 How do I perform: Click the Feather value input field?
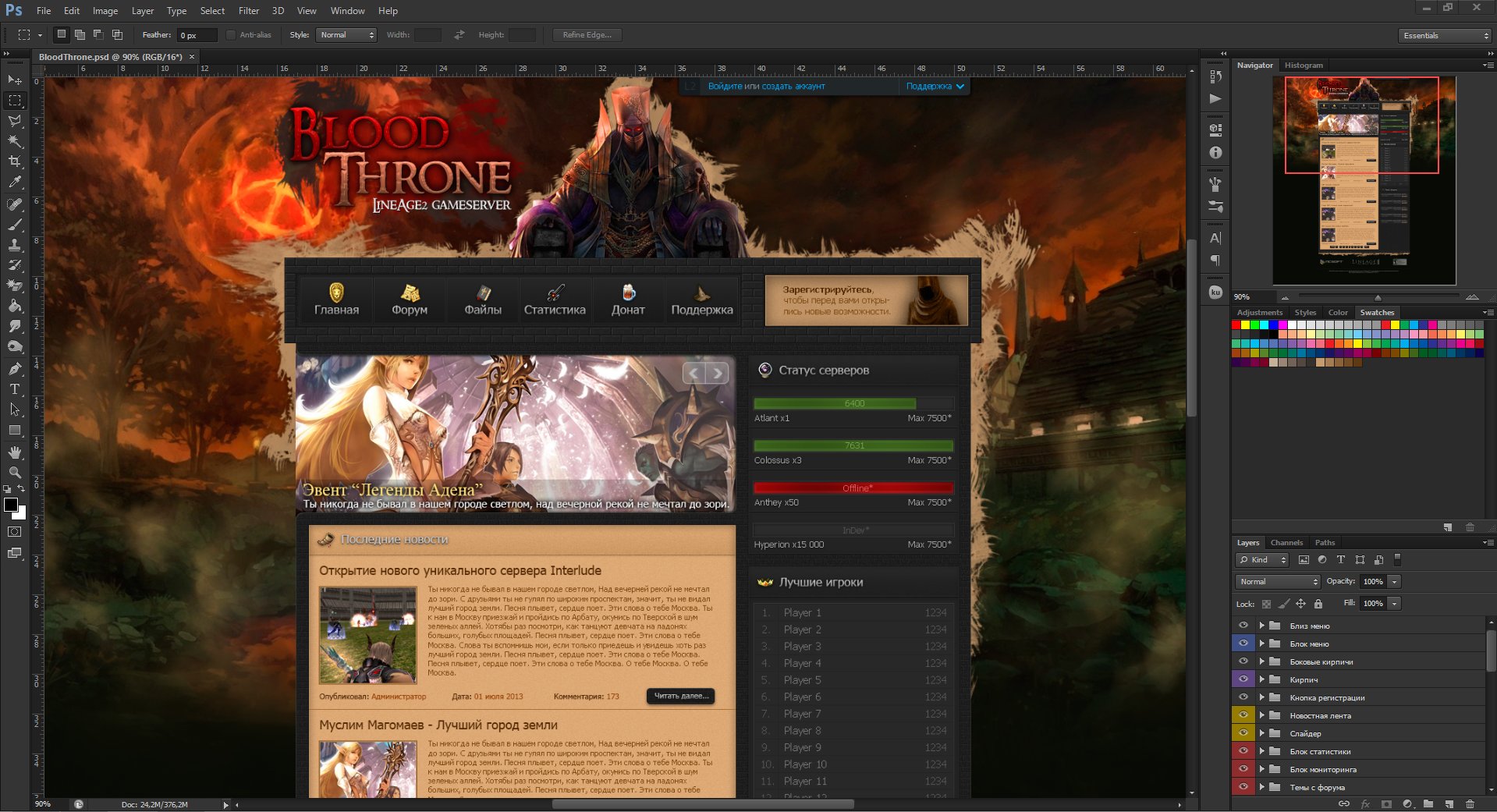tap(197, 35)
